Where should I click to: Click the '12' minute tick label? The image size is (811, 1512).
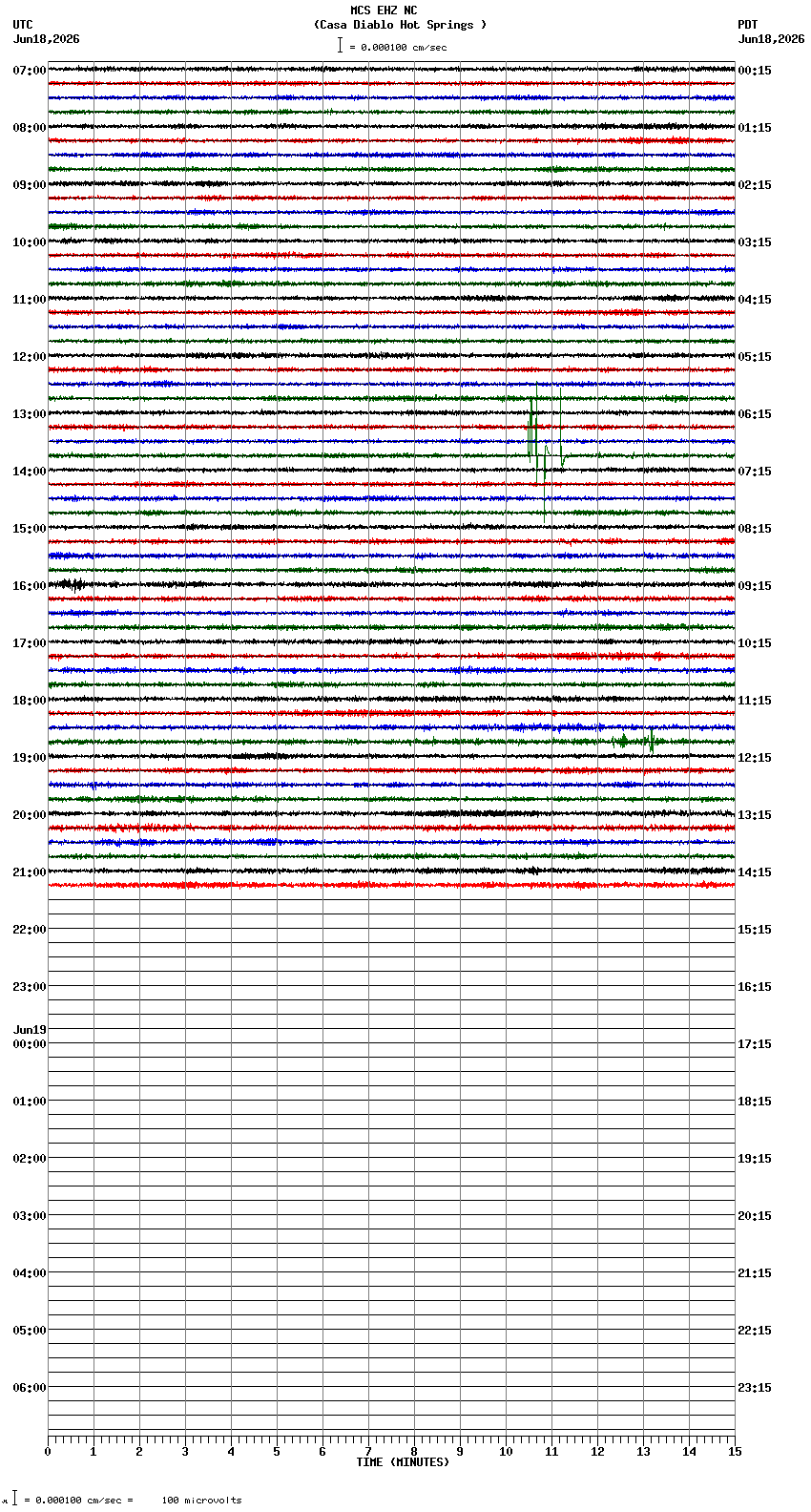(x=597, y=1452)
